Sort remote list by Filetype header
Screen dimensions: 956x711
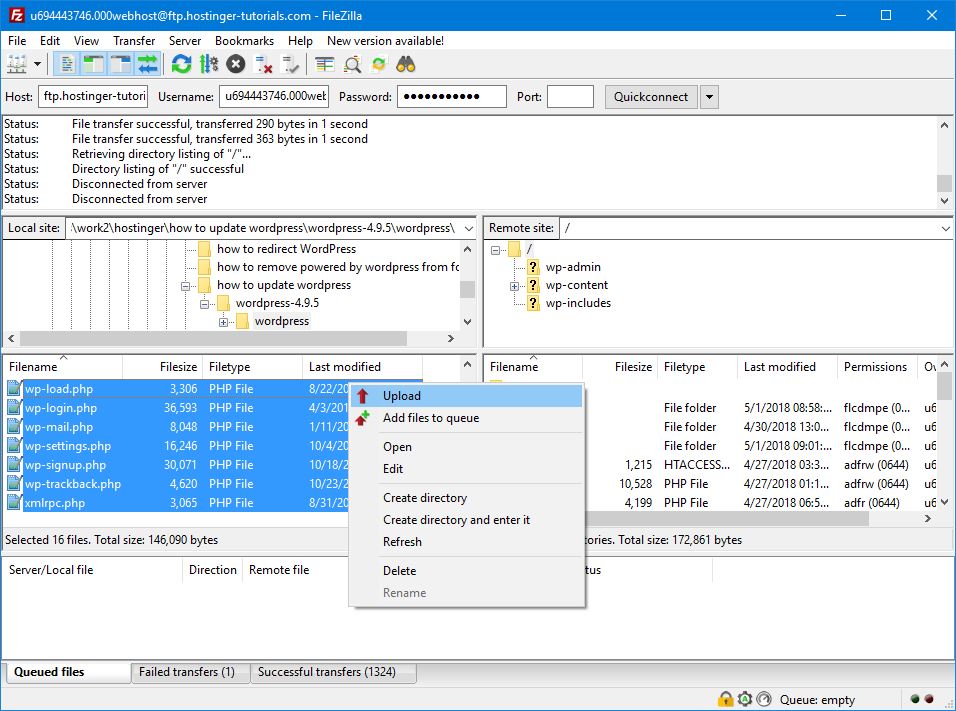697,366
